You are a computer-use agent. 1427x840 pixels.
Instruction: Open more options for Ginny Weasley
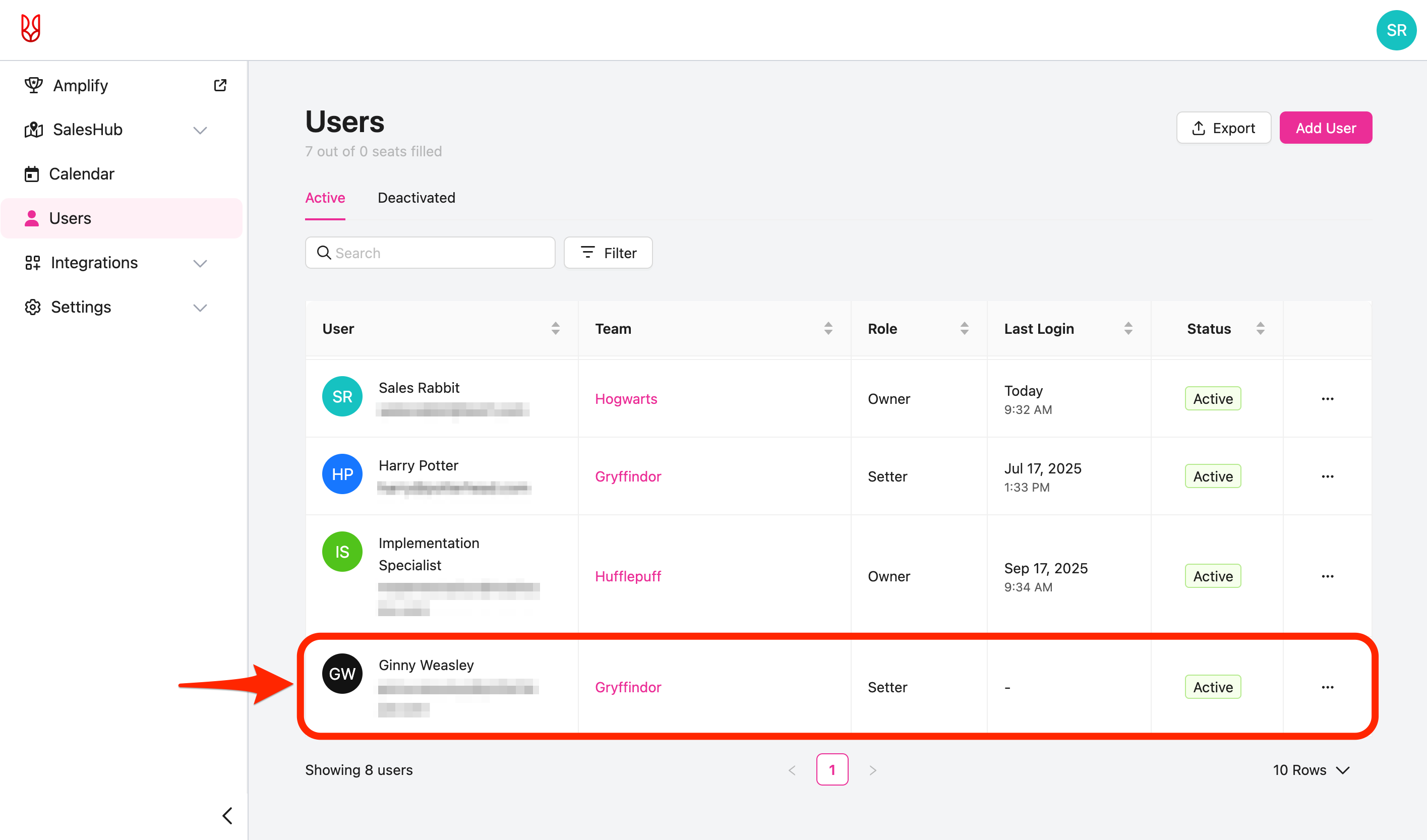click(1327, 687)
